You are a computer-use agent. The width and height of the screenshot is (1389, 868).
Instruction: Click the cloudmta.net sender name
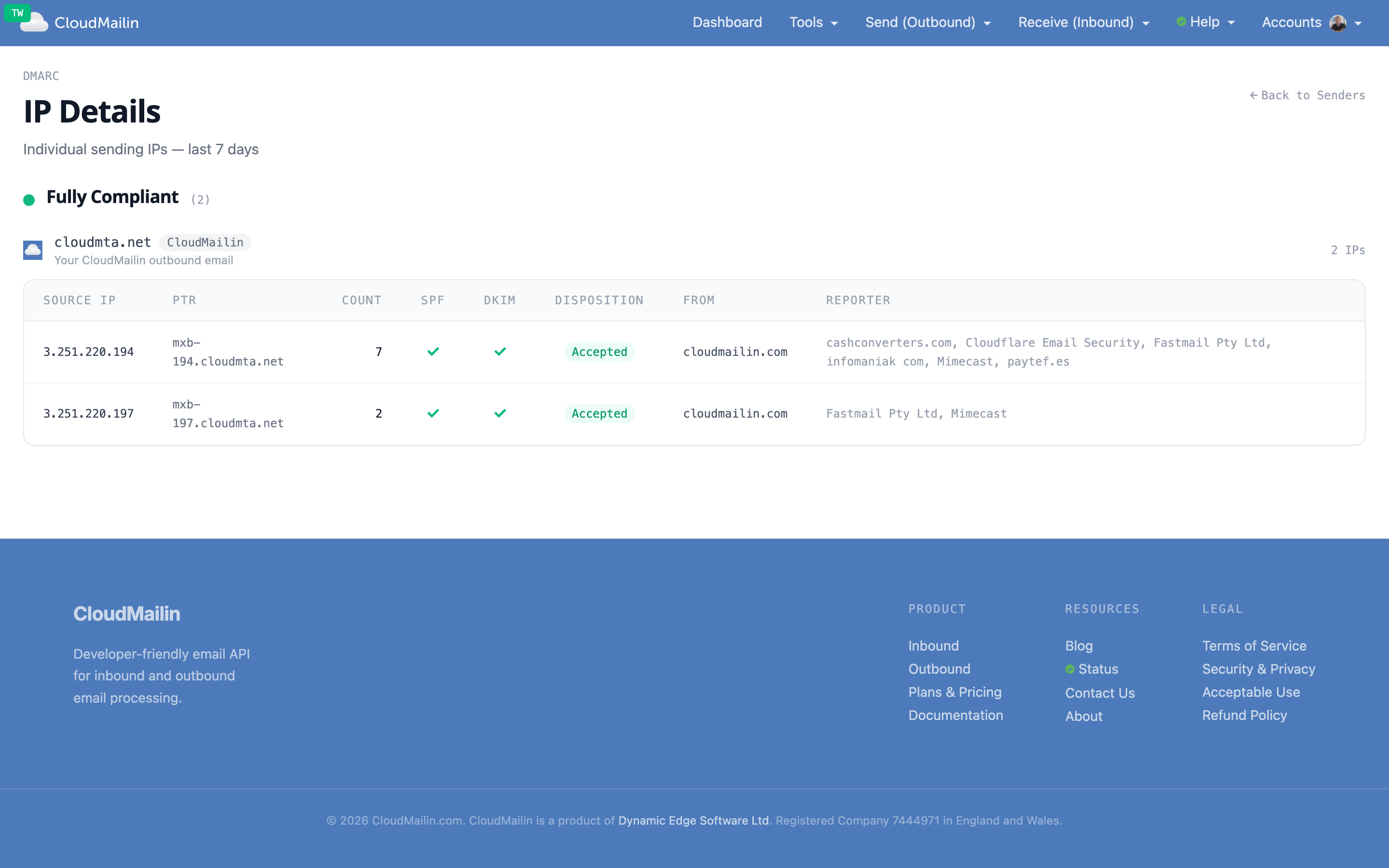(x=103, y=242)
